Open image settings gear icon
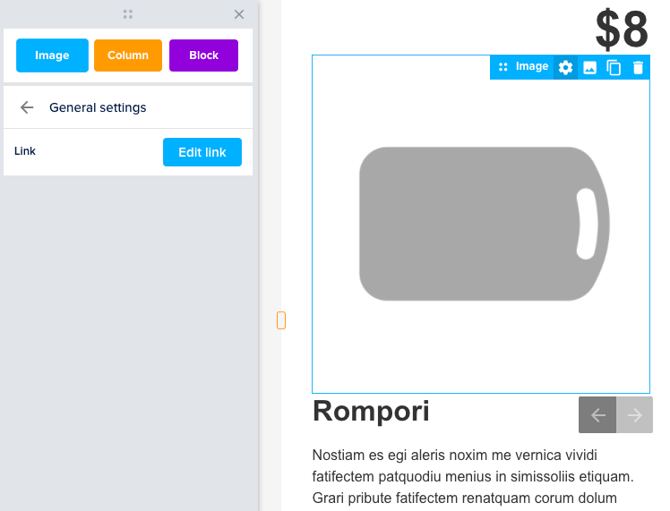 point(565,68)
